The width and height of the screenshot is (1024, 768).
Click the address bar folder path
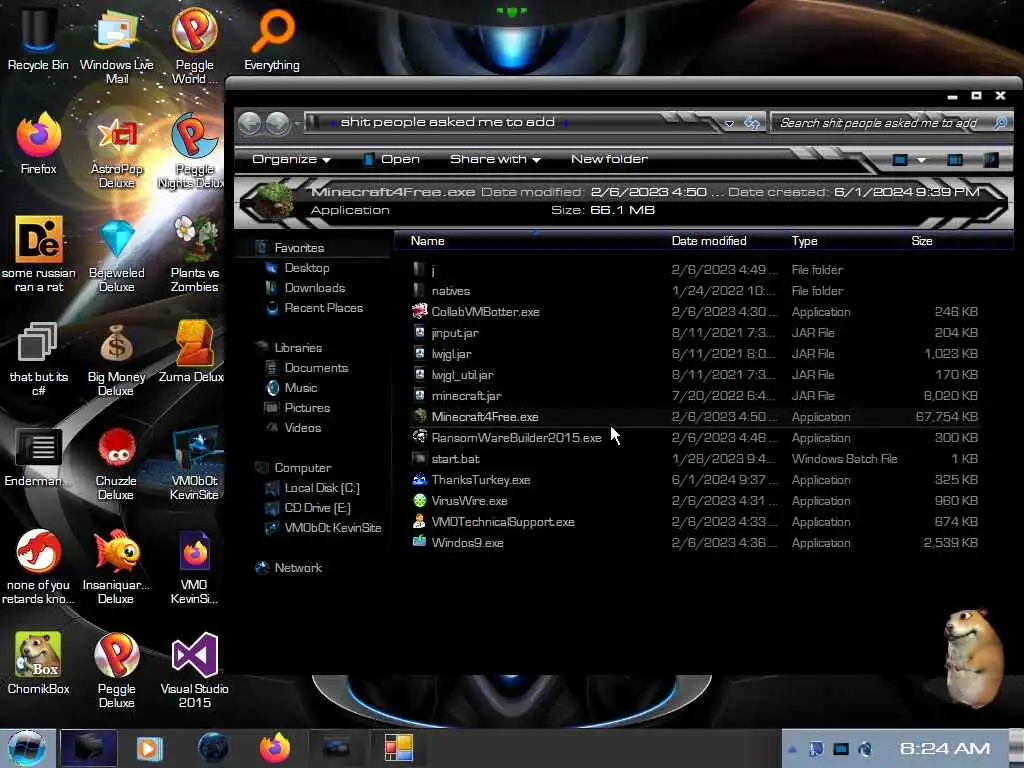point(447,122)
